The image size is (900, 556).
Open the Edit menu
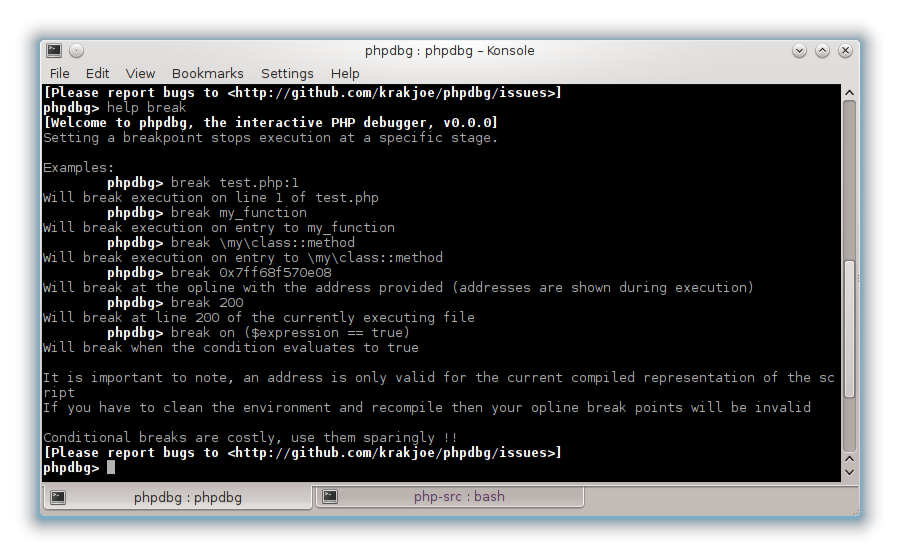97,73
